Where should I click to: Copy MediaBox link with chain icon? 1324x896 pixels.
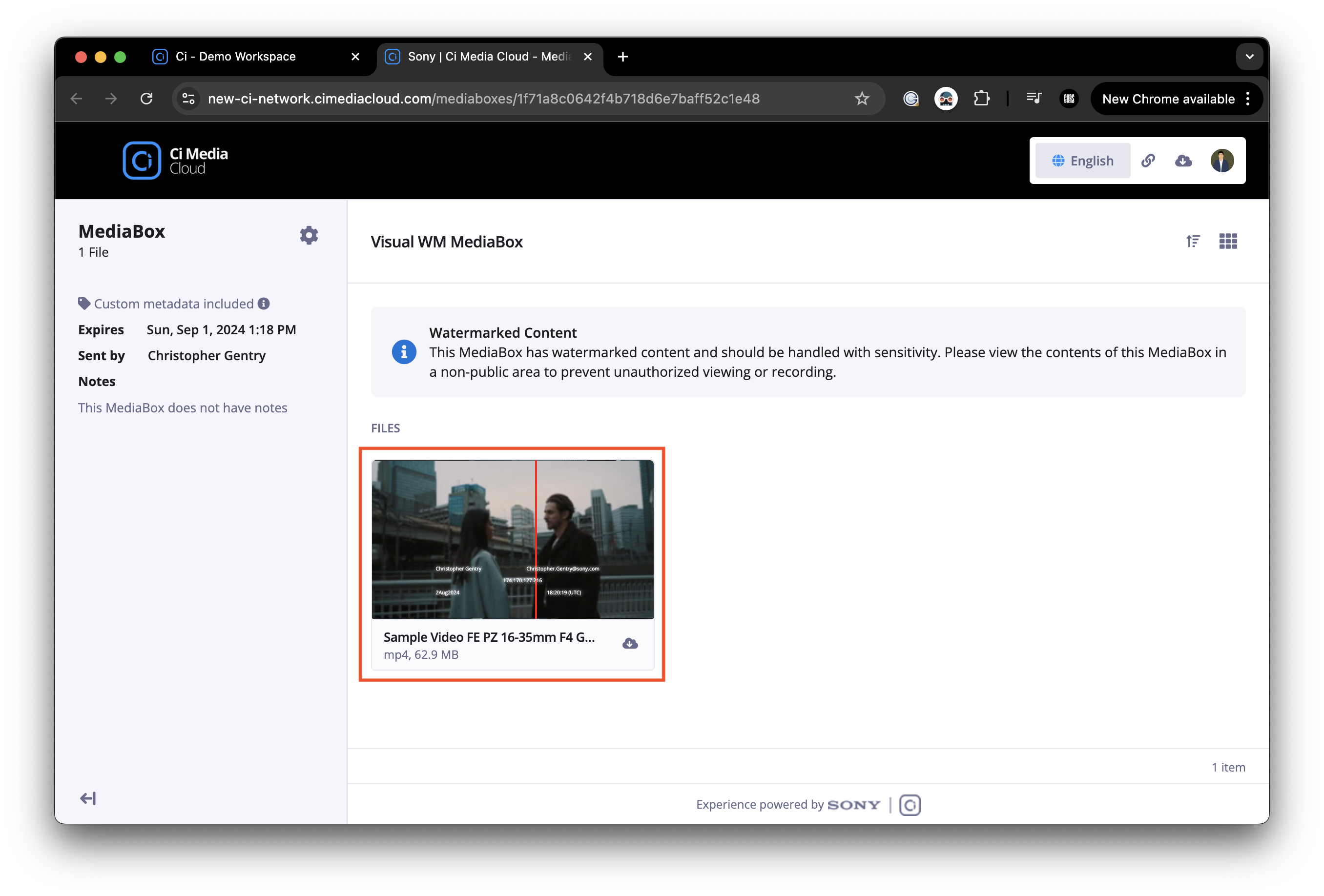click(1148, 161)
